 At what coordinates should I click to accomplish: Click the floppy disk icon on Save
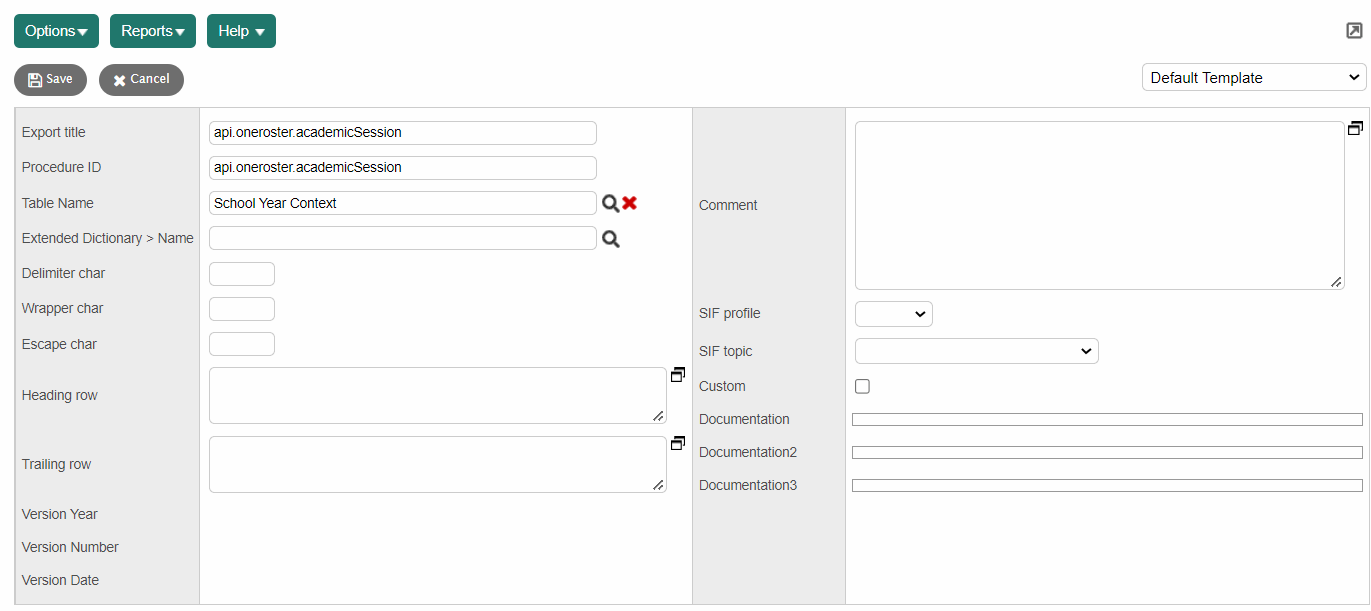36,79
